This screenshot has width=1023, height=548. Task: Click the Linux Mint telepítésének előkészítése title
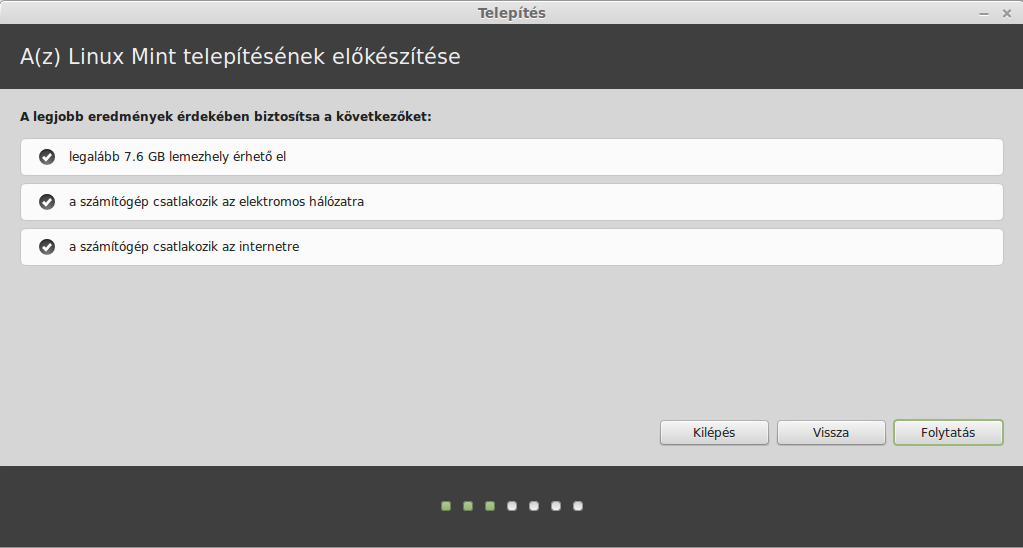click(x=240, y=57)
